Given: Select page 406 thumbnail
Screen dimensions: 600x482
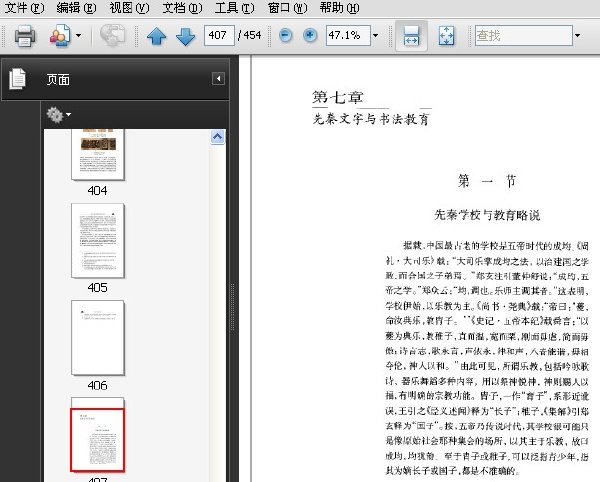Looking at the screenshot, I should 98,338.
